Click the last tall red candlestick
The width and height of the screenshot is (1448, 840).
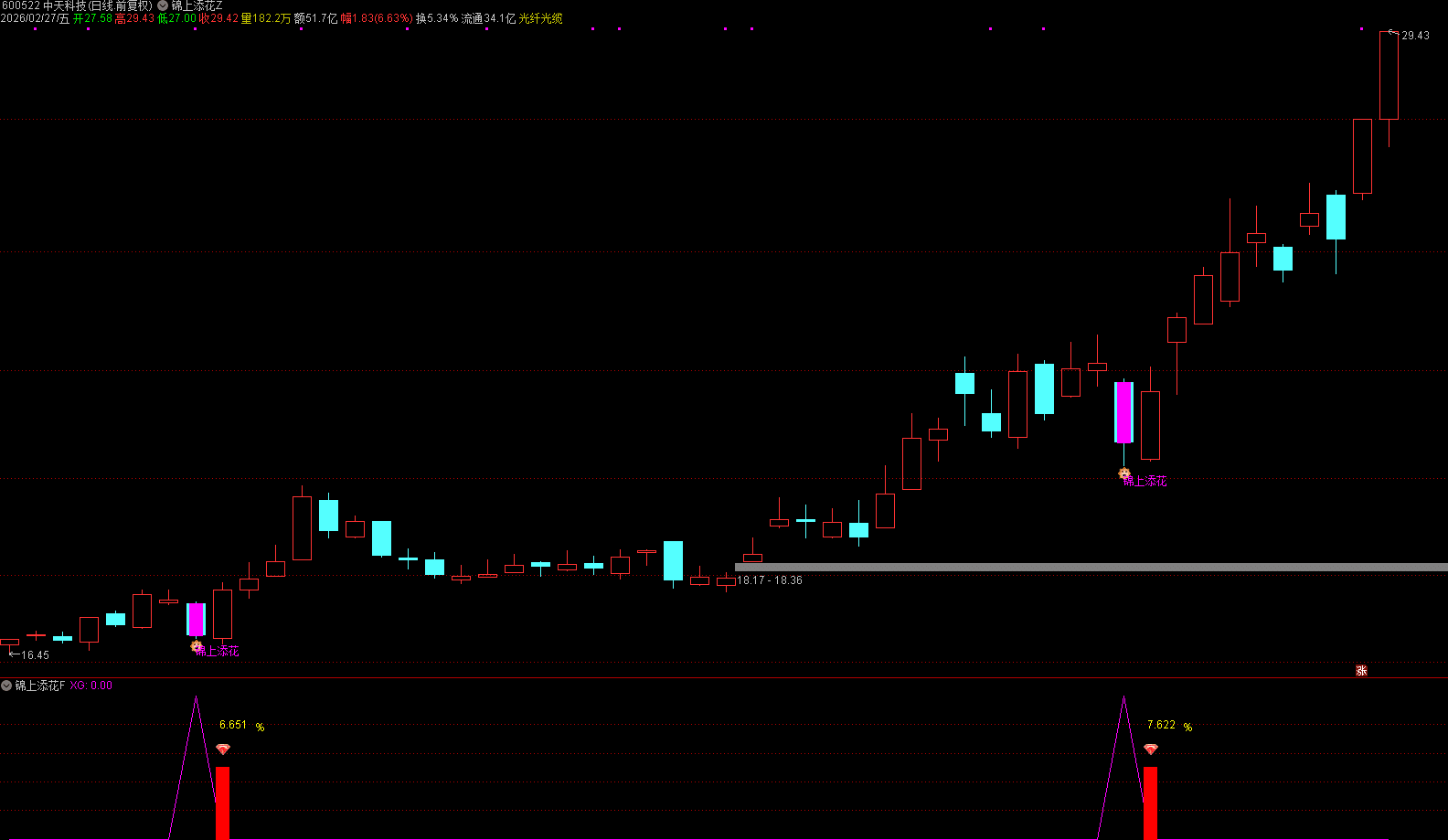1389,76
